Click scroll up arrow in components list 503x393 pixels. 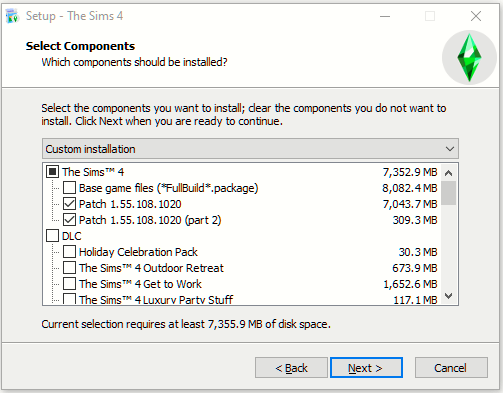(x=449, y=173)
